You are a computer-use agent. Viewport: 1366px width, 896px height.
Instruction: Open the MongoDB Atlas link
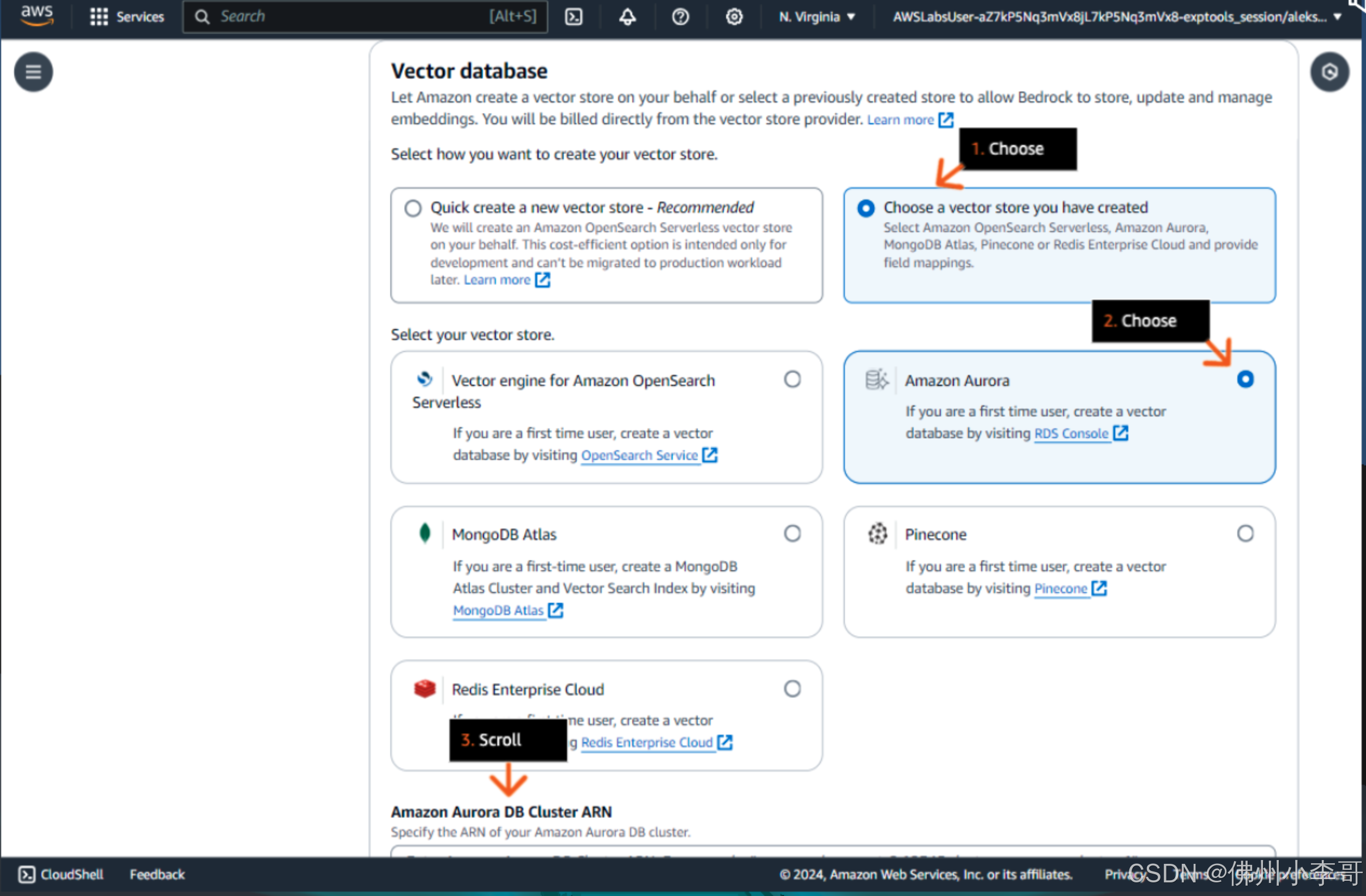[x=498, y=610]
